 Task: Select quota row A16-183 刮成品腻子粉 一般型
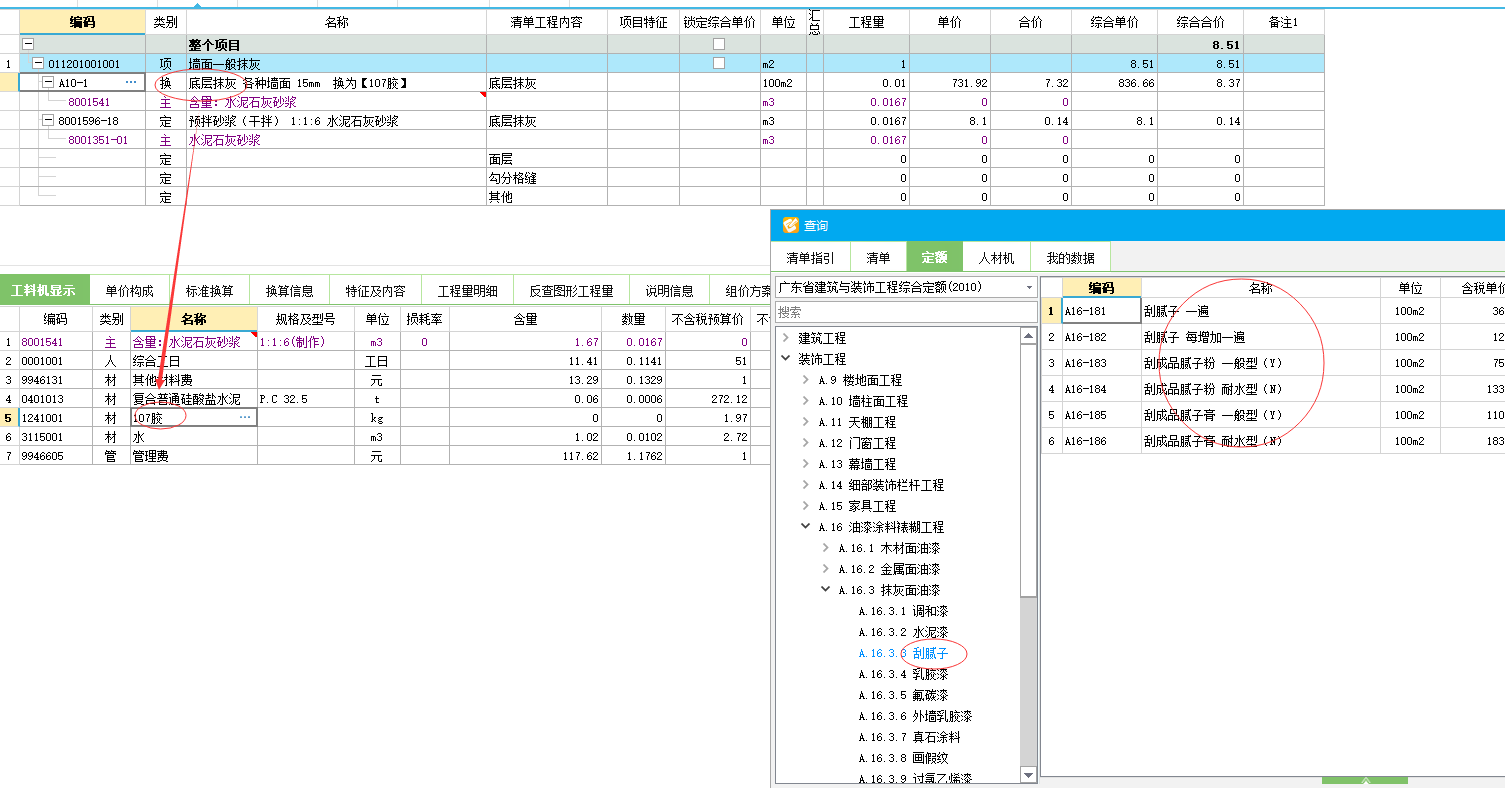pyautogui.click(x=1273, y=363)
